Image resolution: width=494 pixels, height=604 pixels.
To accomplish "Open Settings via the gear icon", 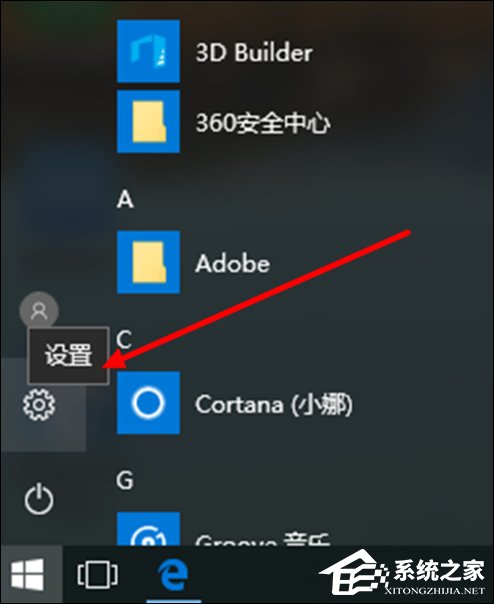I will point(39,404).
